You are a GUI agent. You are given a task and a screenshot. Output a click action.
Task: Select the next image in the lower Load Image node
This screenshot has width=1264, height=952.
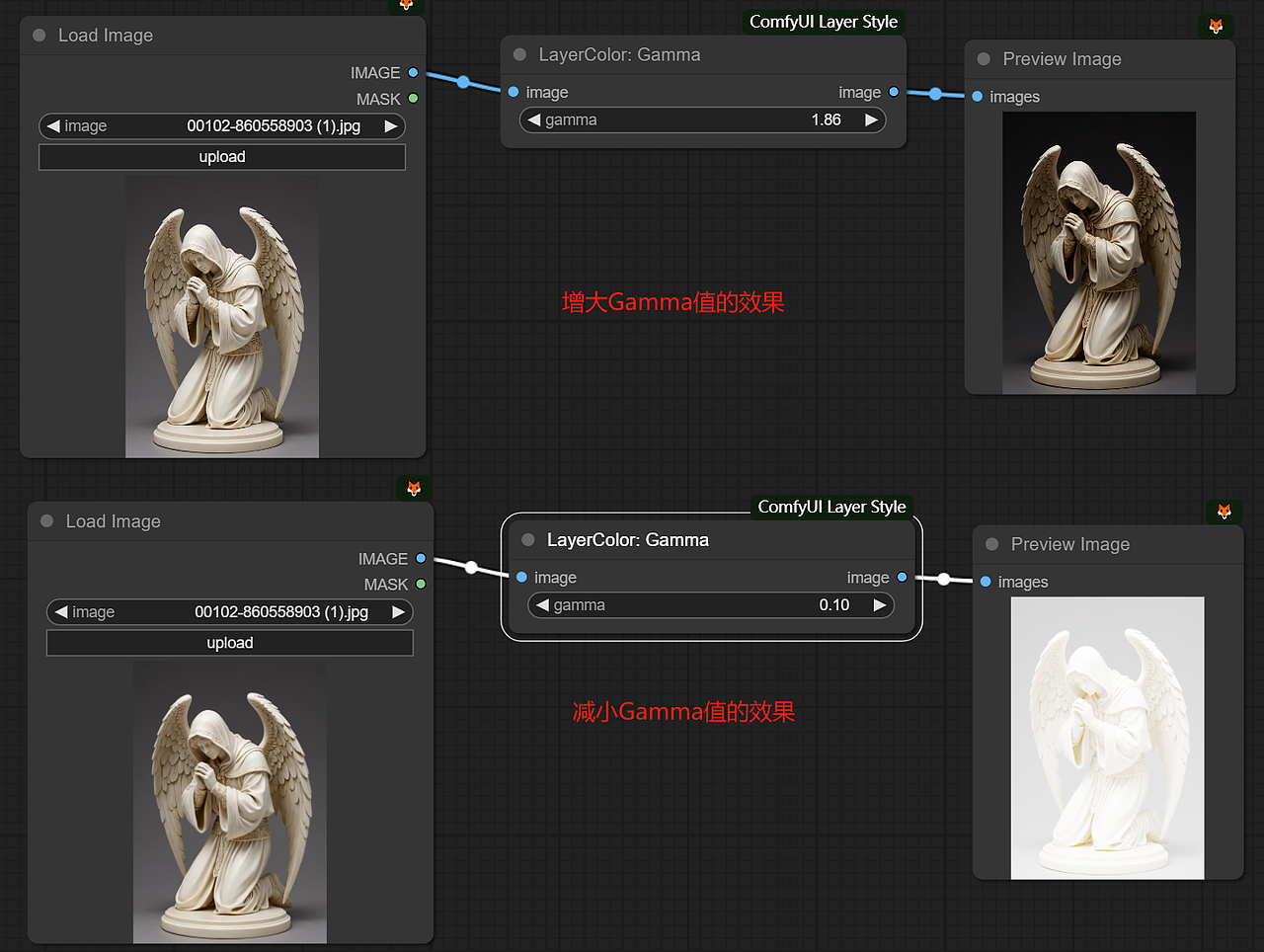pyautogui.click(x=399, y=612)
